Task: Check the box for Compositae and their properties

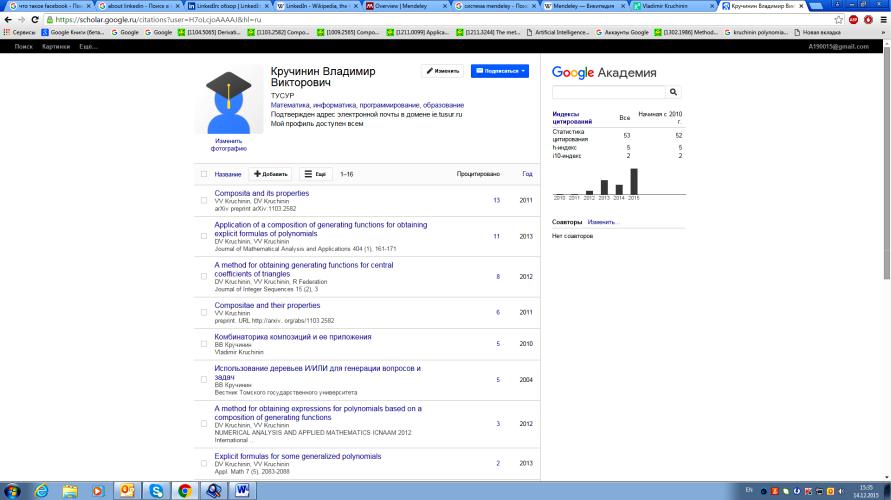Action: click(204, 312)
